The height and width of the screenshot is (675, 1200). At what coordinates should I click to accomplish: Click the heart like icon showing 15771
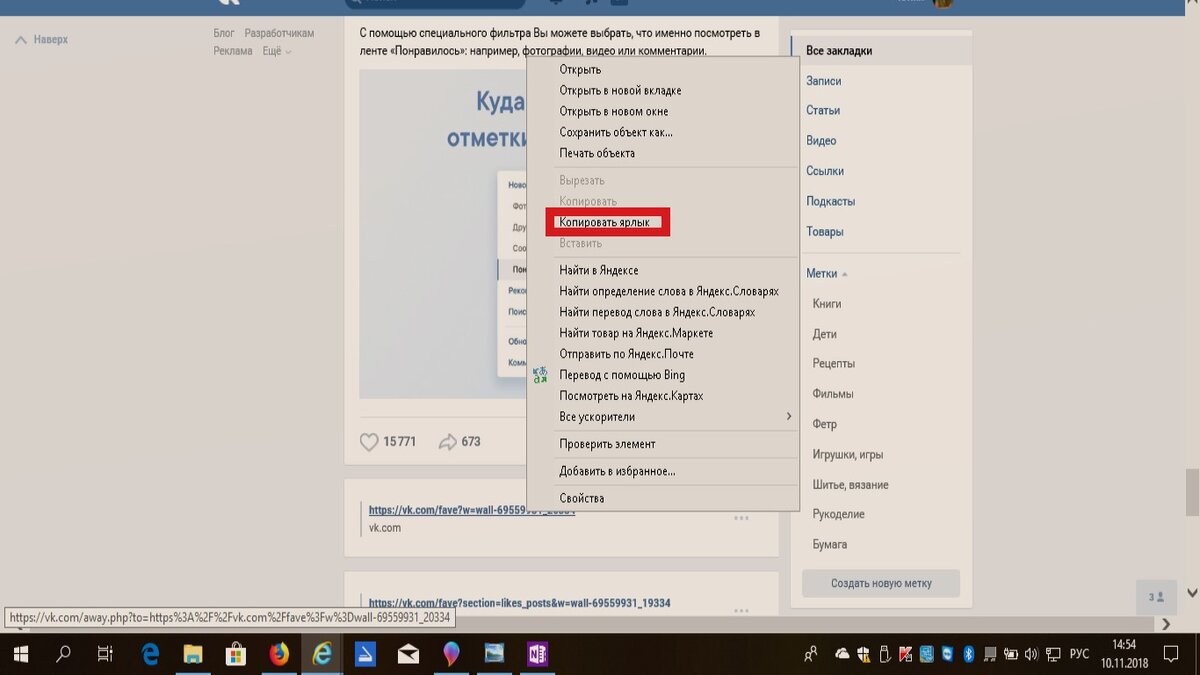[369, 441]
